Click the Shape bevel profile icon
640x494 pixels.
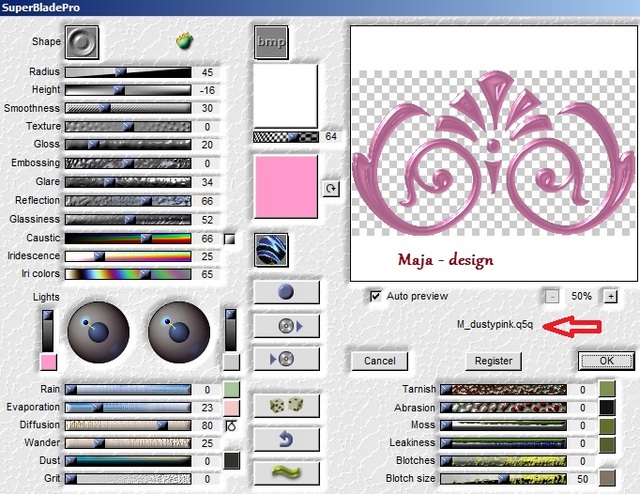[82, 42]
